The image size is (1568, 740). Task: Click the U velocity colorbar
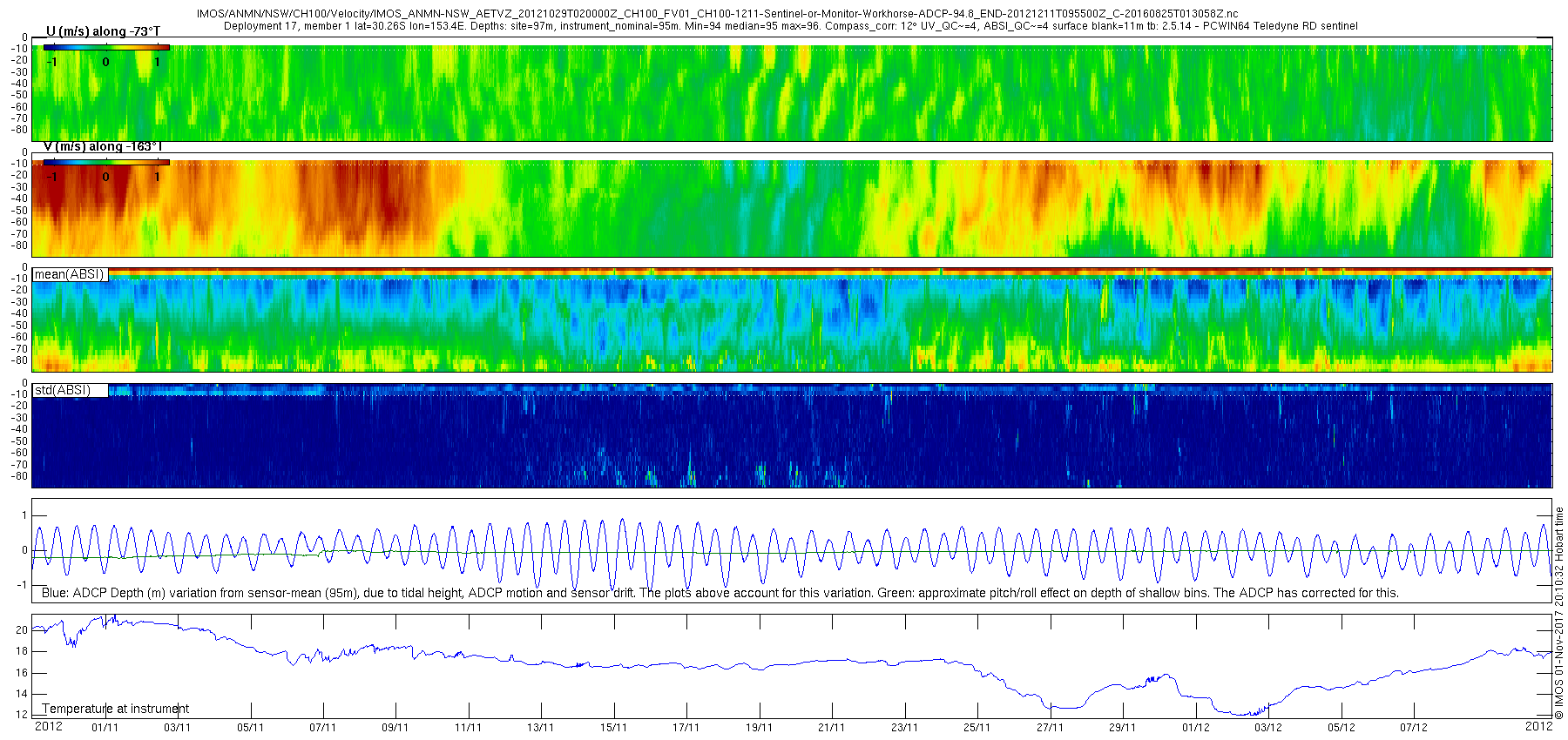(106, 48)
